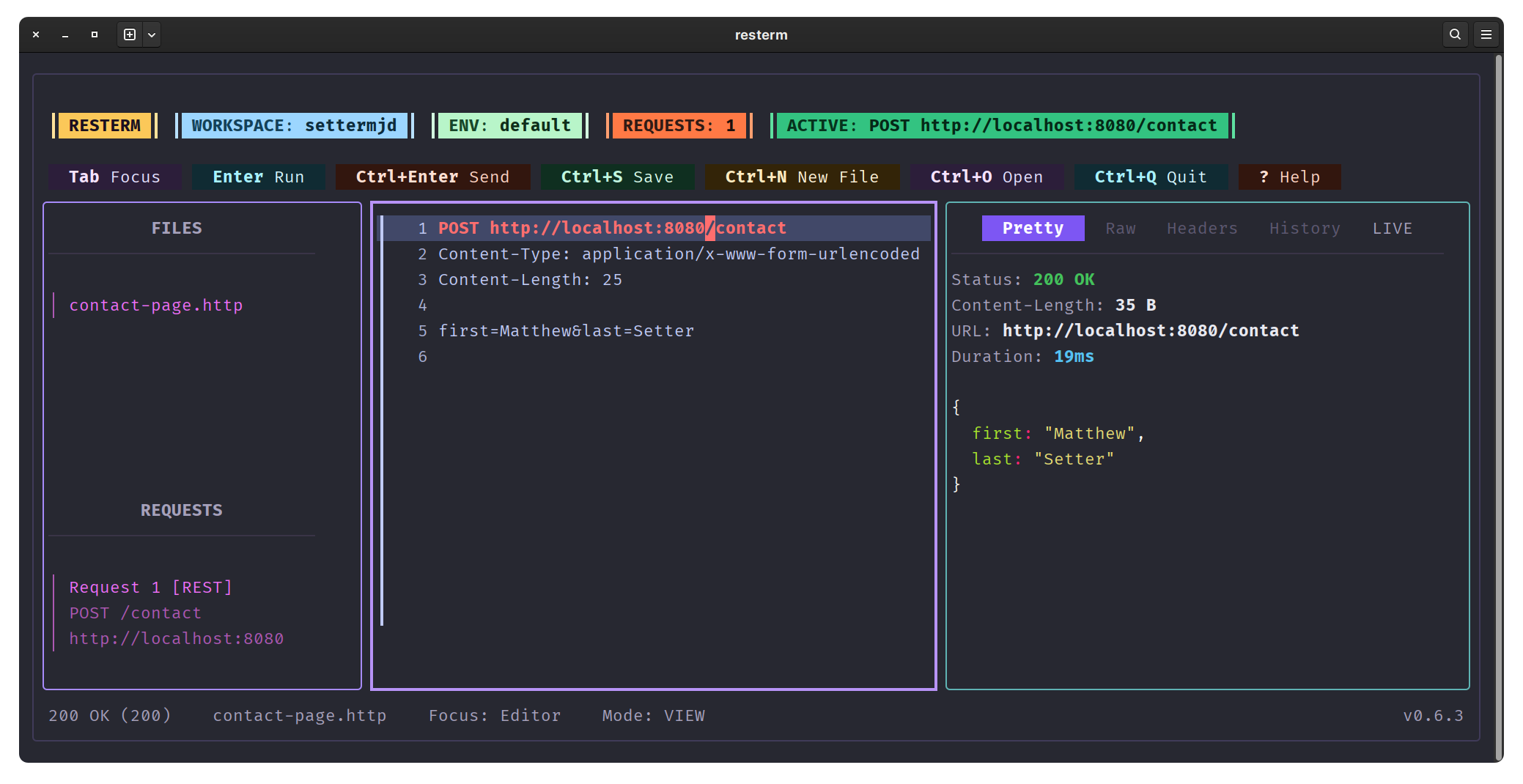Viewport: 1523px width, 784px height.
Task: Open the tab options dropdown arrow
Action: coord(152,34)
